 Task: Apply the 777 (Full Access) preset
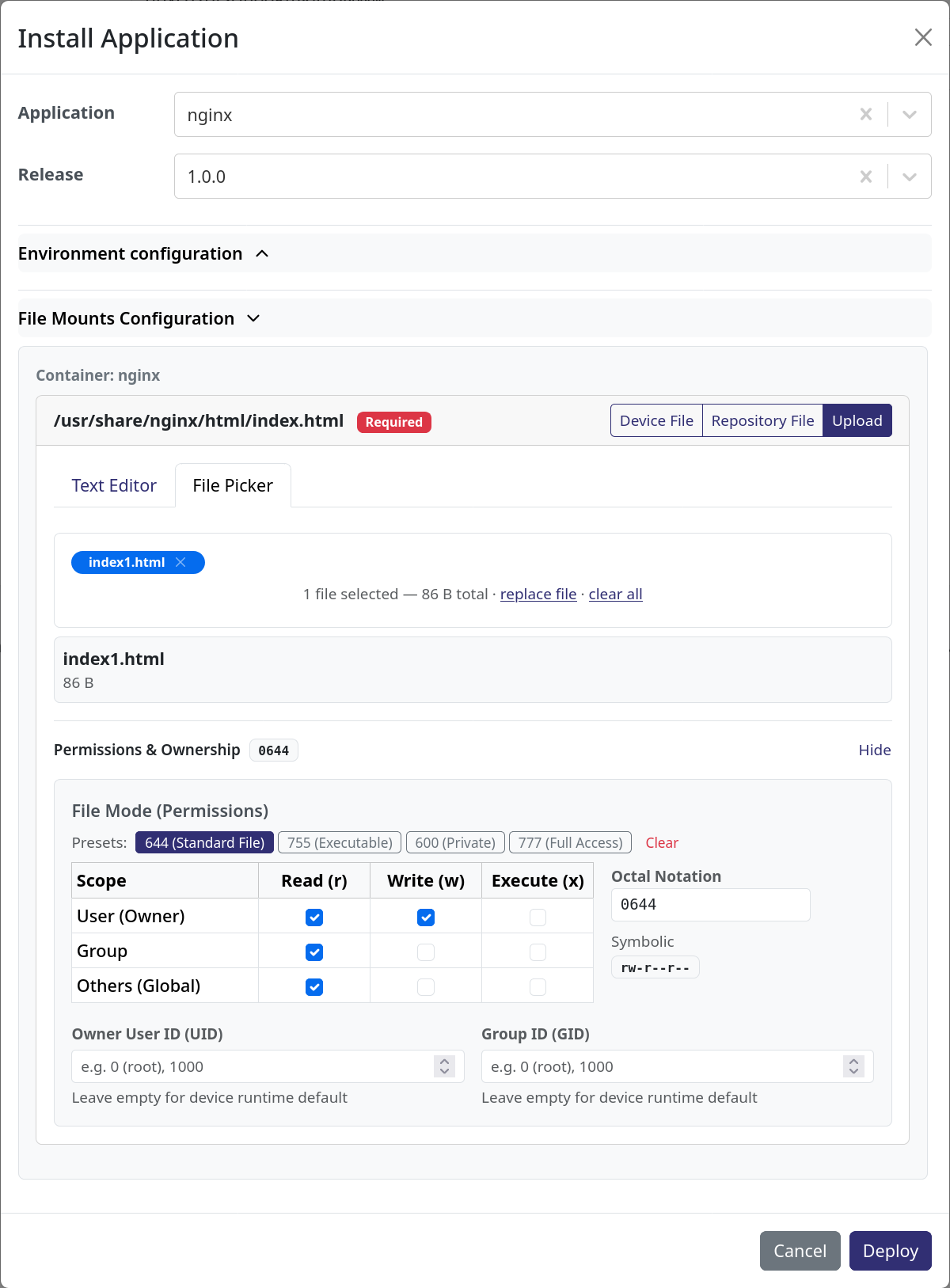570,842
